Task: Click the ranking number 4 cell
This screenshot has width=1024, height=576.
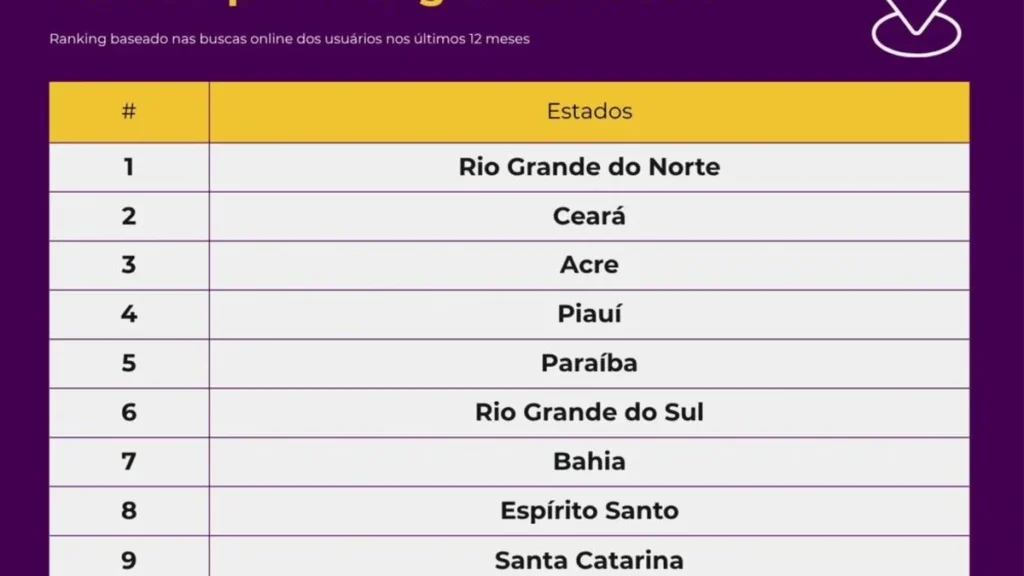Action: click(129, 315)
